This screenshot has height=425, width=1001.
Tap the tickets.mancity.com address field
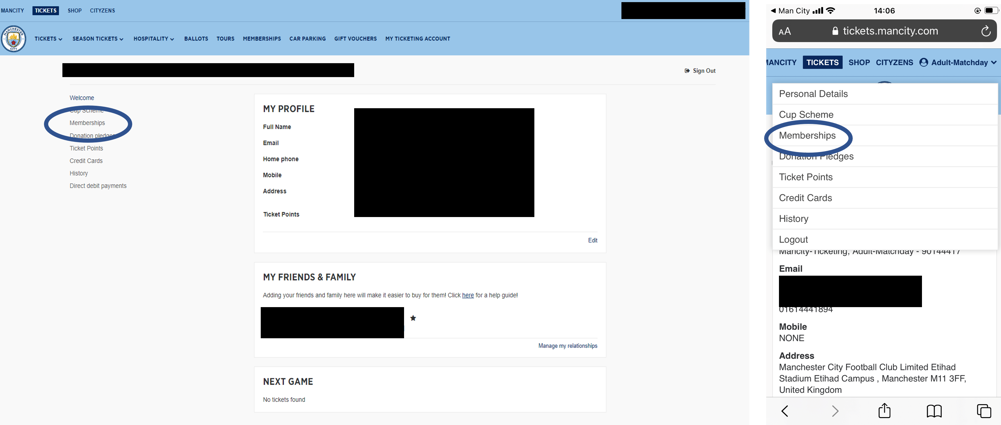[x=884, y=31]
